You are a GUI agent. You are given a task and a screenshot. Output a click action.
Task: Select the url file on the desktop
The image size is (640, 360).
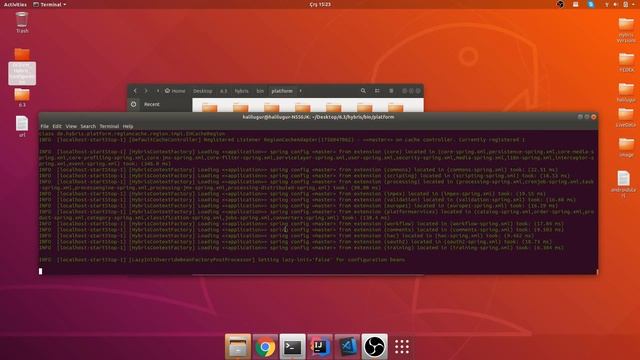pos(22,126)
